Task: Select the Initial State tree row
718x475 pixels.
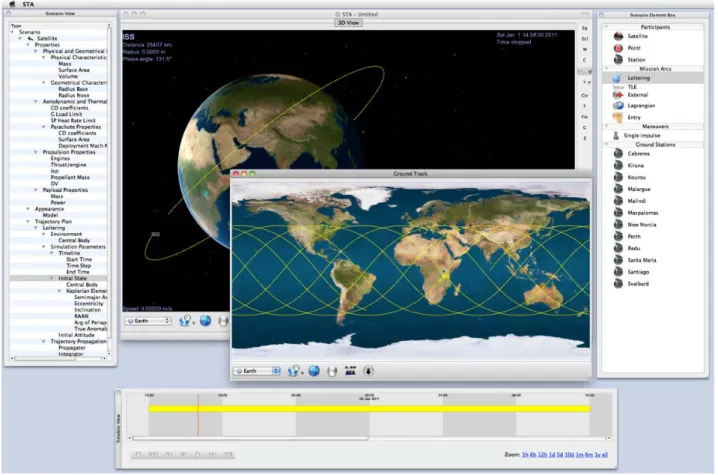Action: 58,278
